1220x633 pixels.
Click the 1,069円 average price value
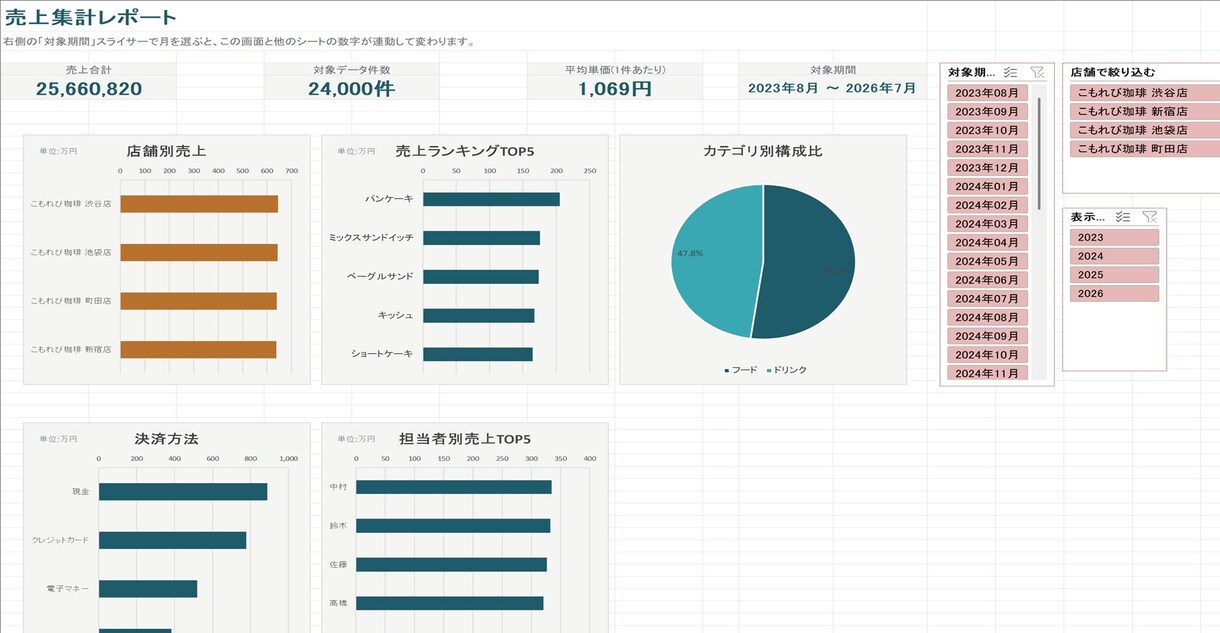click(x=614, y=89)
